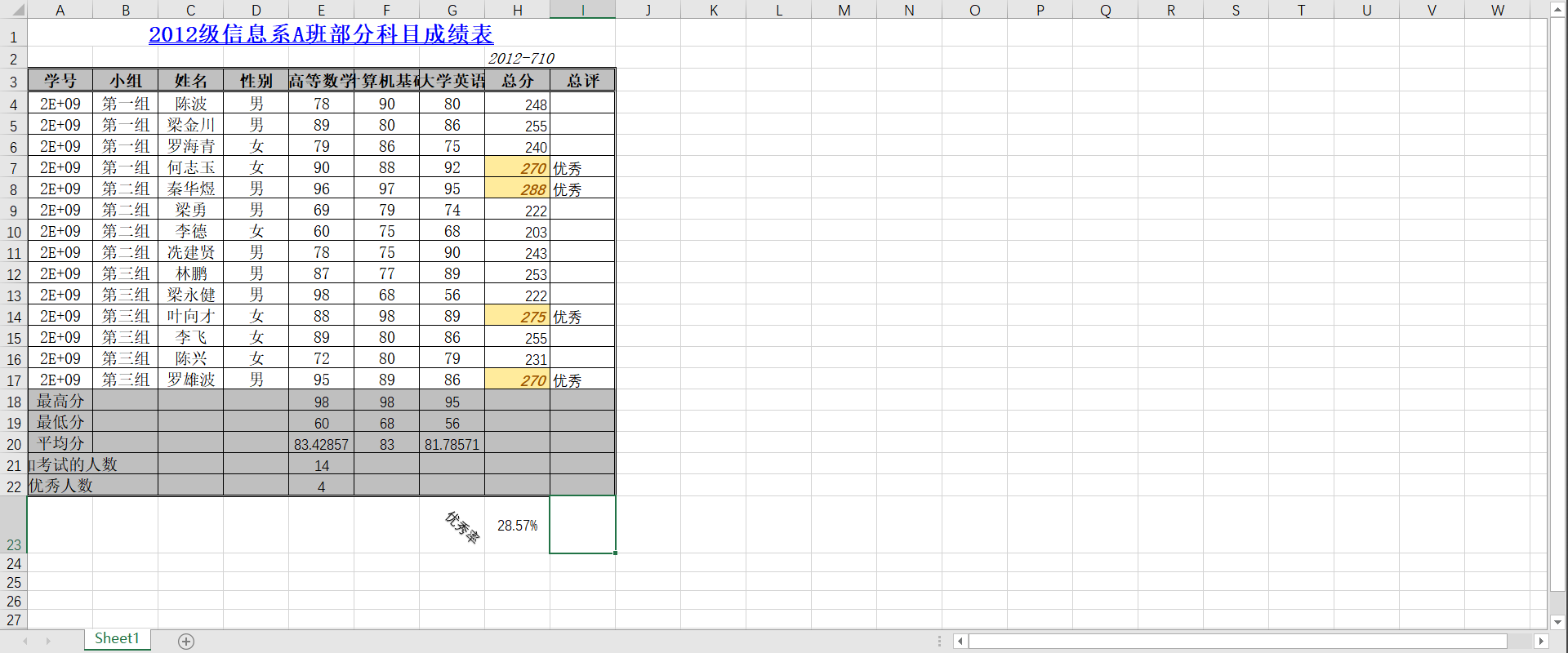Select the name cell 秦华煜
The height and width of the screenshot is (653, 1568).
tap(190, 189)
